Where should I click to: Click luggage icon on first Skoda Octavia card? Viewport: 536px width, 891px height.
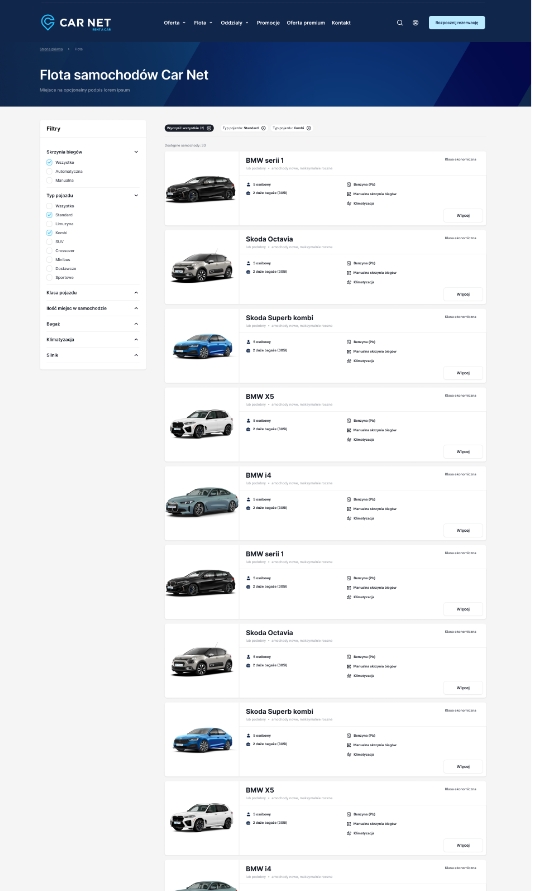pos(248,272)
